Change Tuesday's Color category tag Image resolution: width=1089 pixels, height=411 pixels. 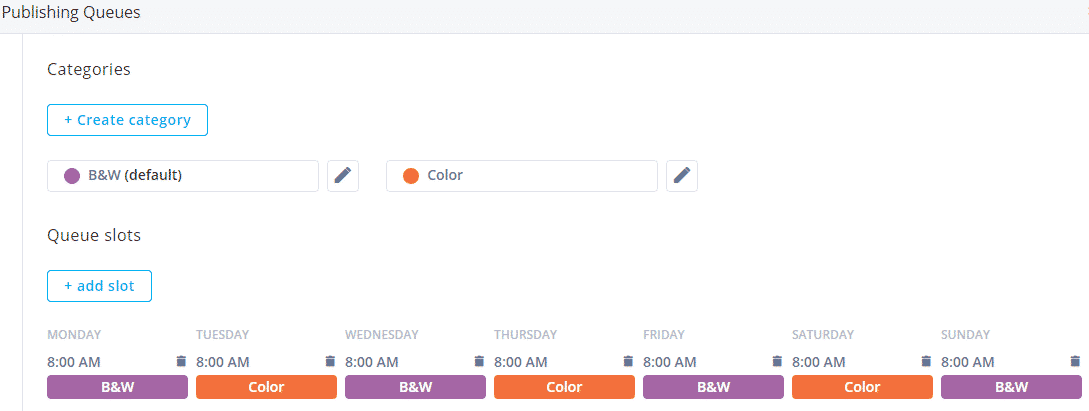click(266, 387)
